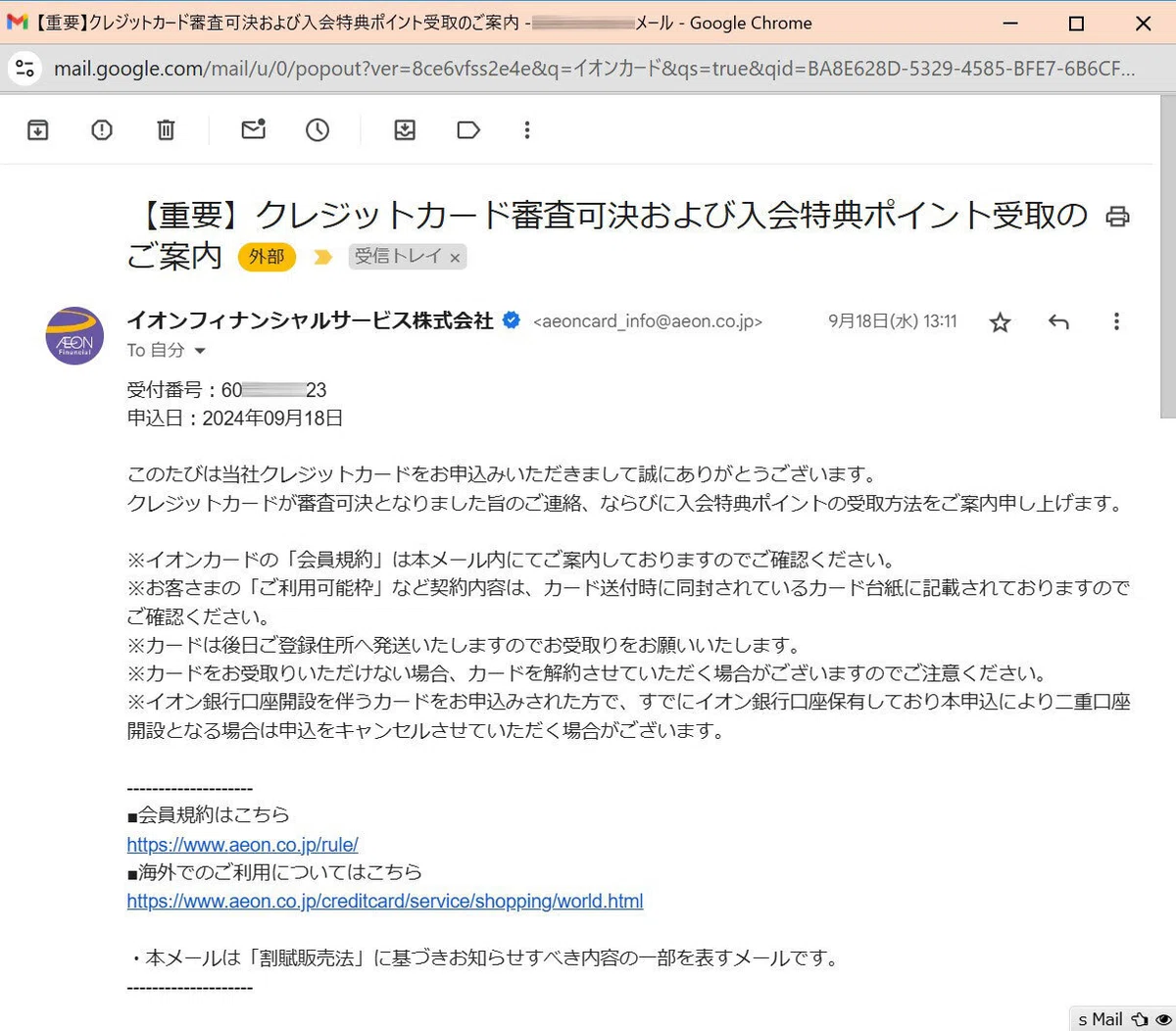Remove the 受信トレイ label via its x
This screenshot has width=1176, height=1031.
(455, 258)
